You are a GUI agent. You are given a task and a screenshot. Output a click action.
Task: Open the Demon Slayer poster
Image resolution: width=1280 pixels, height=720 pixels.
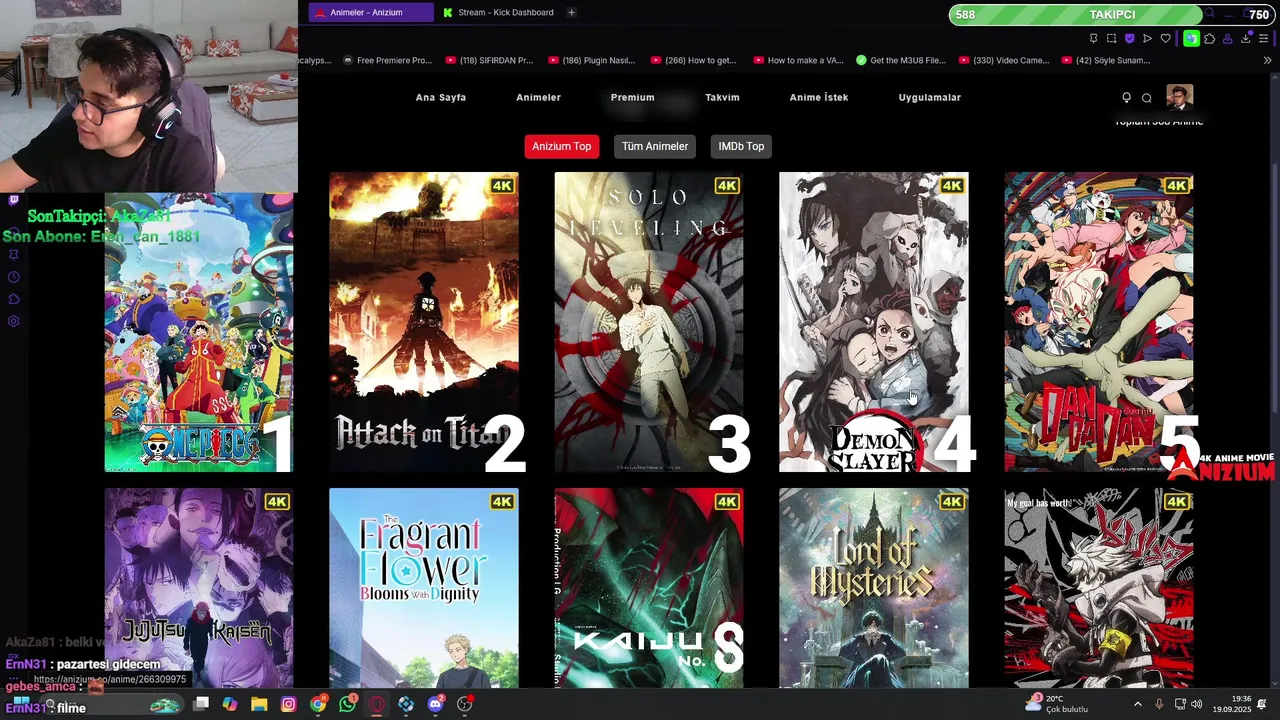pyautogui.click(x=874, y=322)
